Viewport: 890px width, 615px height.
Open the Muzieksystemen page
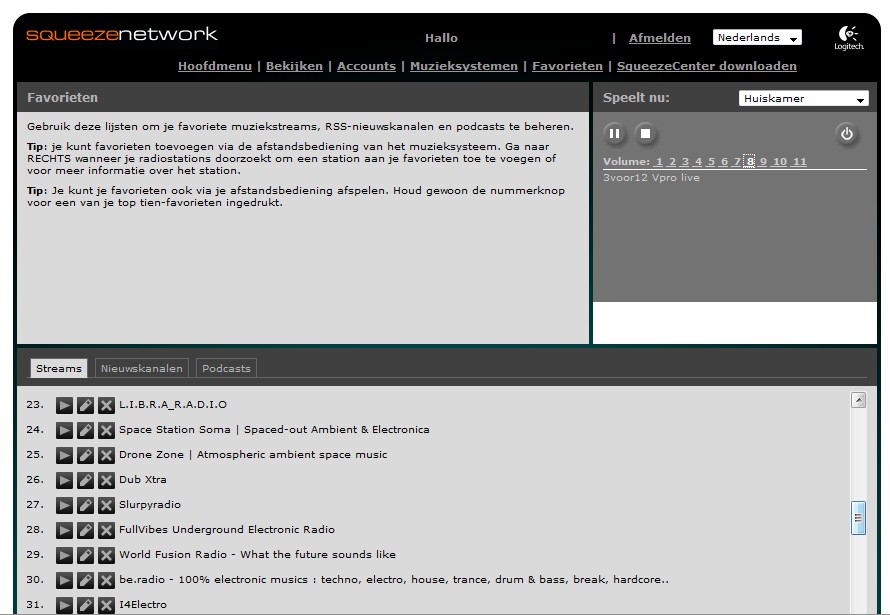point(464,66)
